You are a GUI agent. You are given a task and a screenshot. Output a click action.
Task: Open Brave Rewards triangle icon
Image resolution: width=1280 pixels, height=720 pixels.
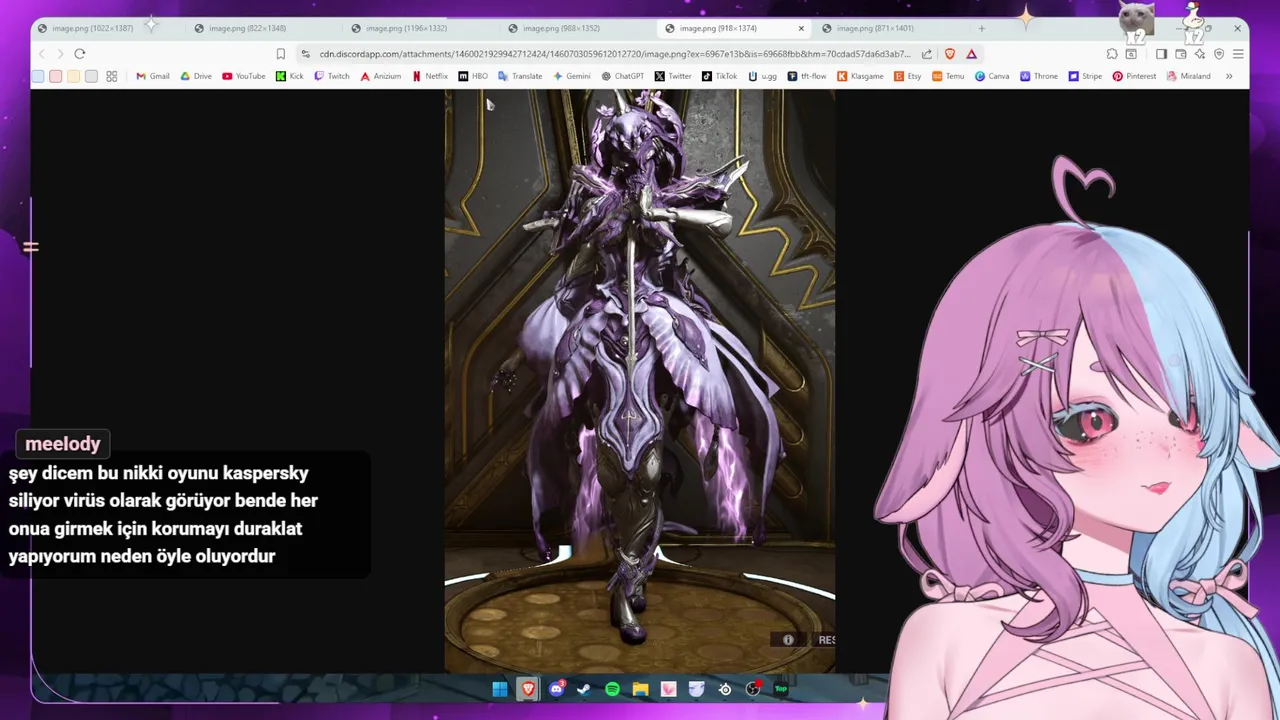point(971,54)
